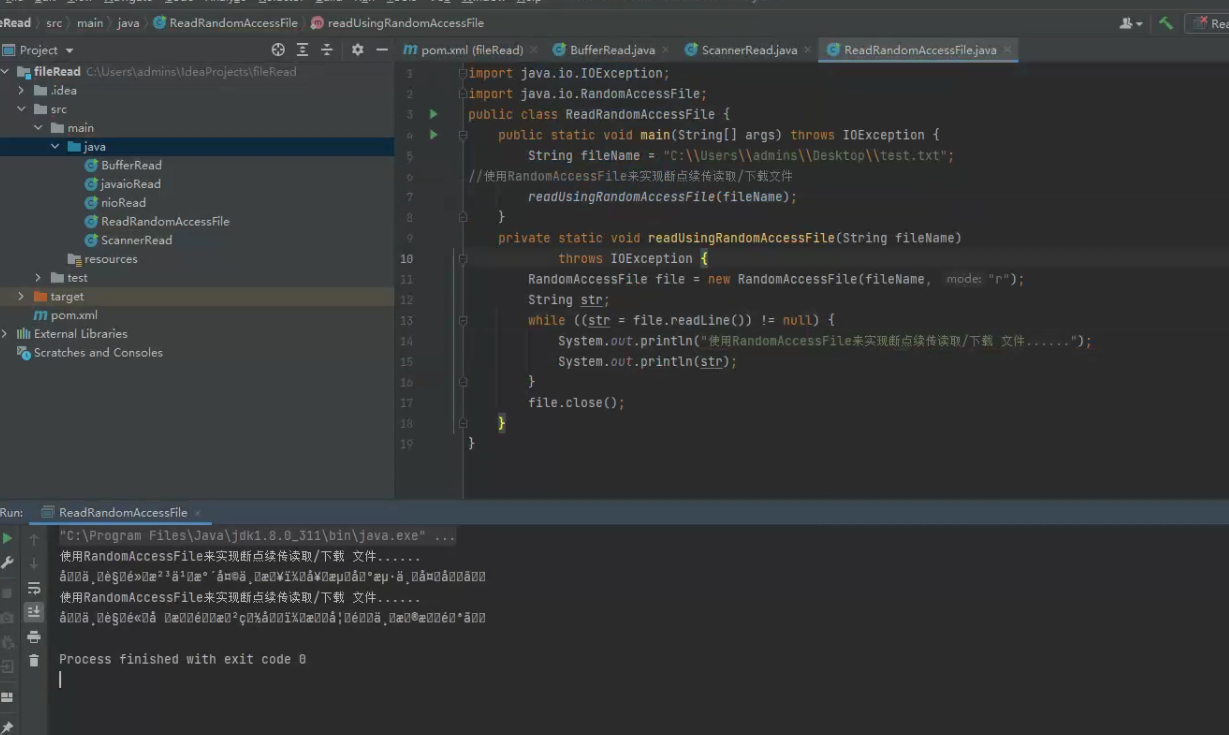This screenshot has width=1229, height=735.
Task: Toggle pin tab in Run panel
Action: (x=8, y=727)
